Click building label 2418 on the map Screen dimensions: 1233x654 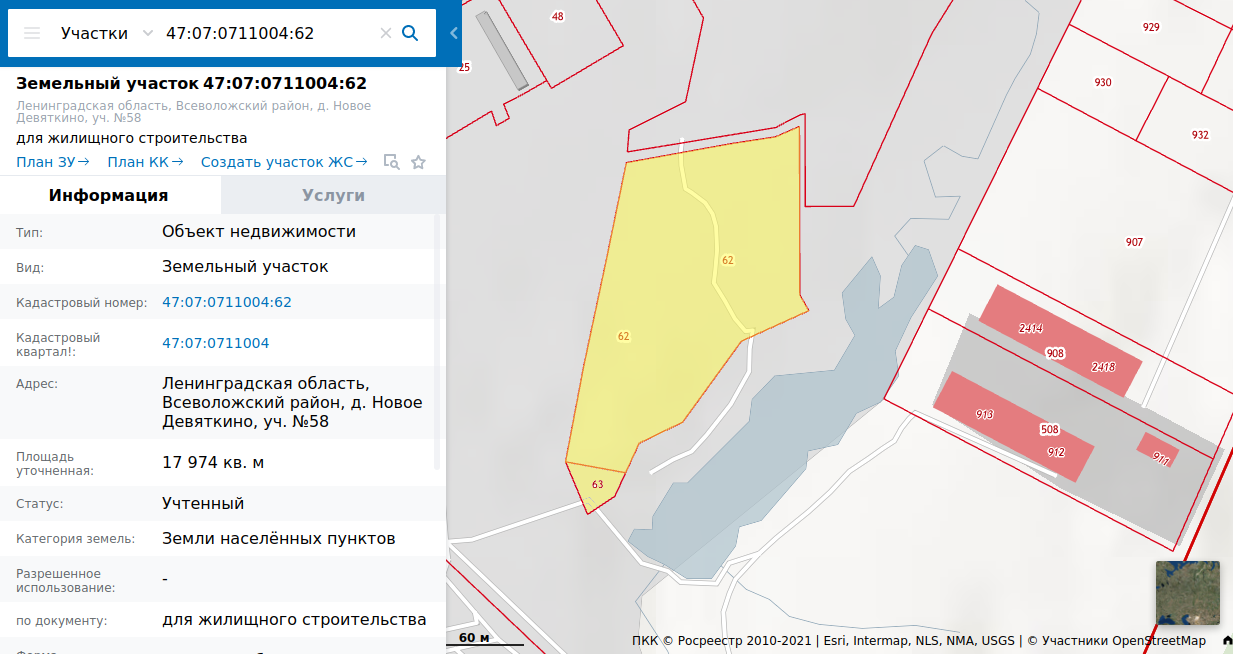coord(1103,367)
